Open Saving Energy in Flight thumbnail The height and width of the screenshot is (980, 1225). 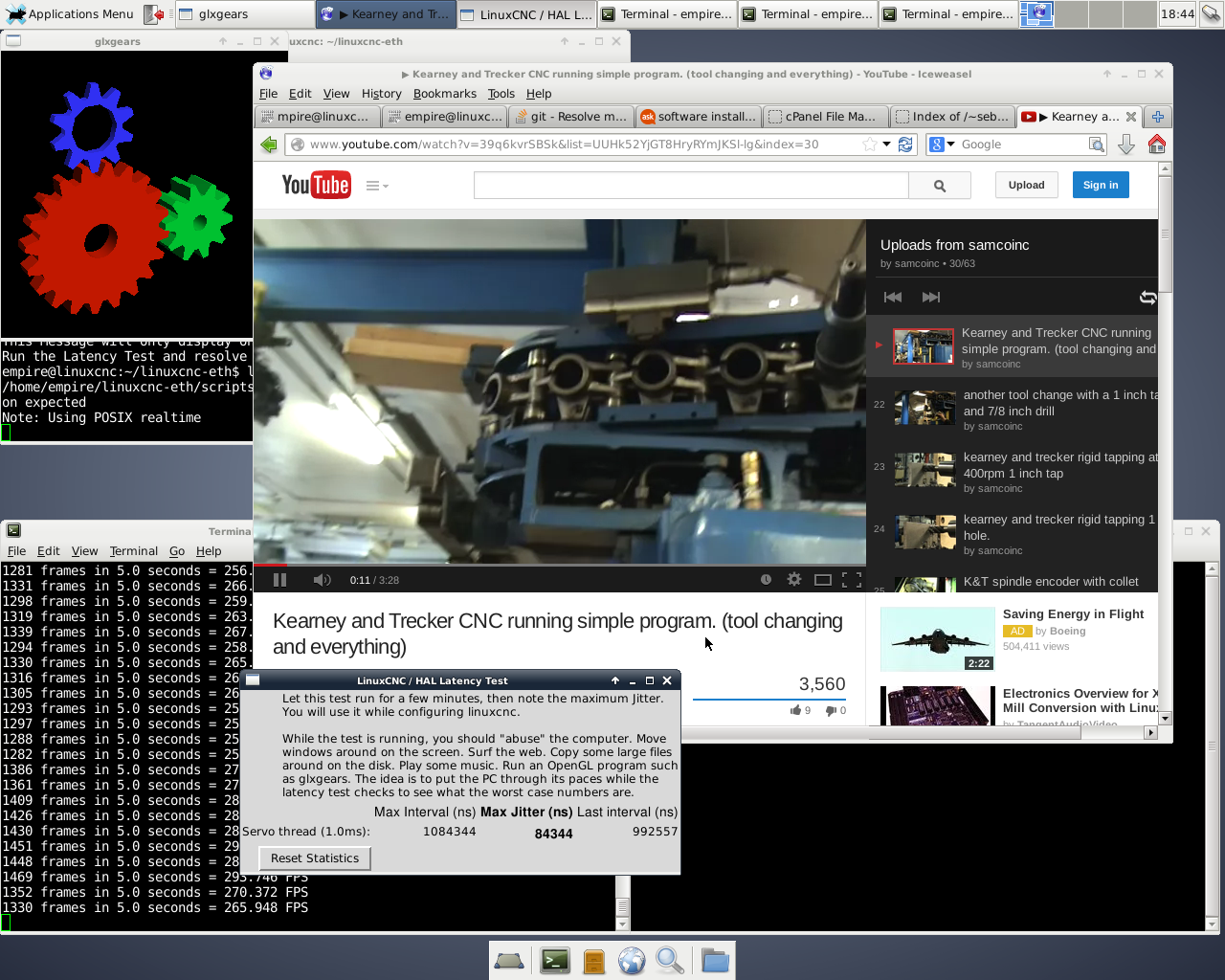pyautogui.click(x=937, y=638)
